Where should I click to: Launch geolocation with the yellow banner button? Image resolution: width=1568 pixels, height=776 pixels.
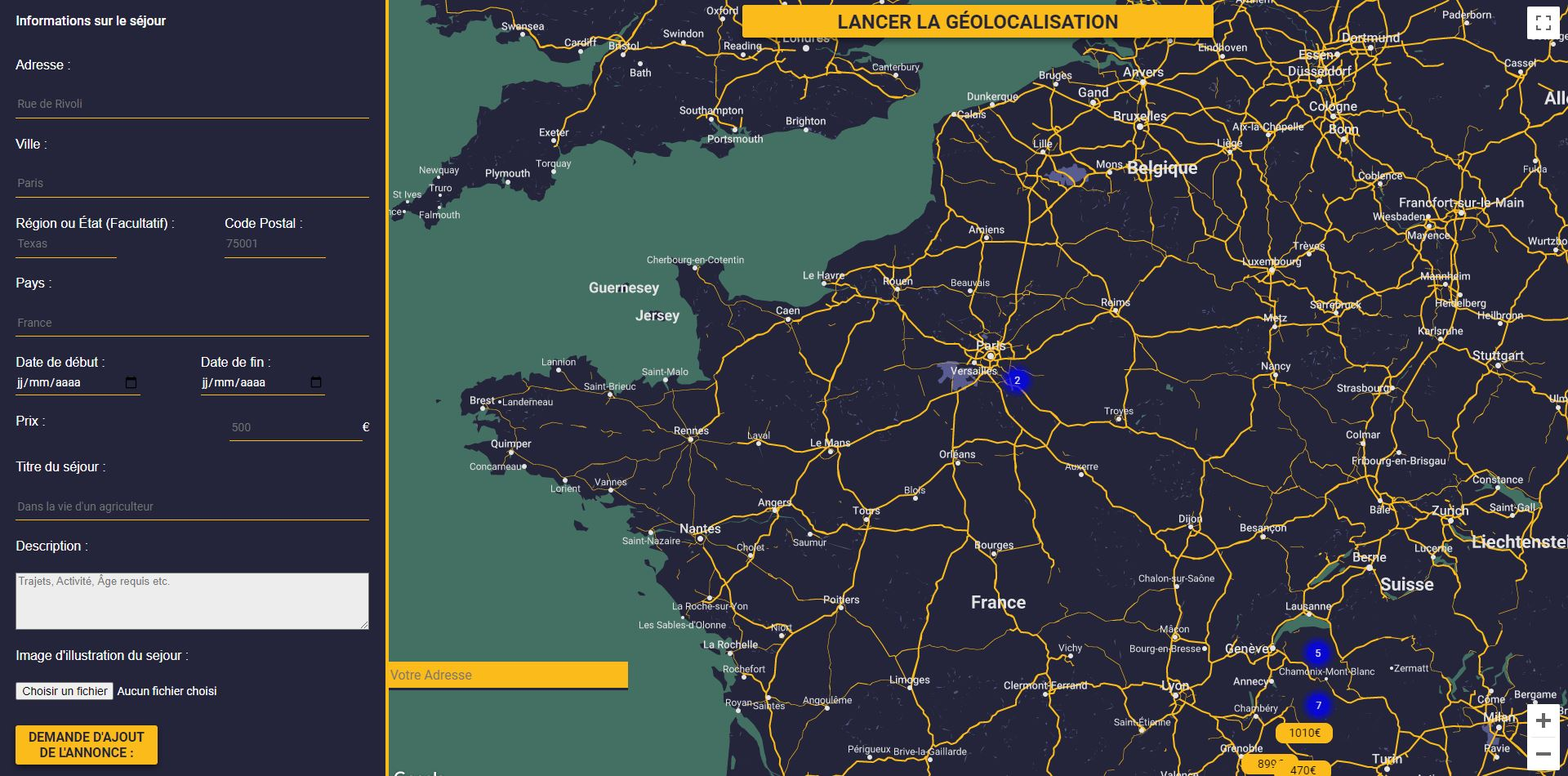pyautogui.click(x=978, y=22)
